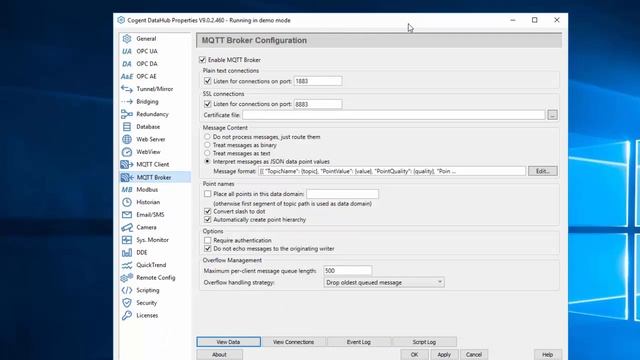Open the Email/SMS envelope icon
This screenshot has height=360, width=640.
tap(127, 215)
